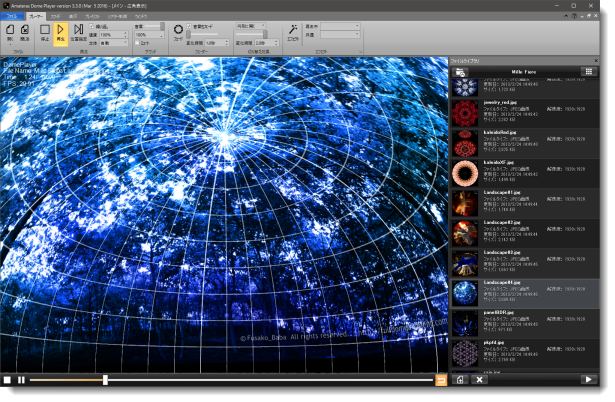The height and width of the screenshot is (402, 615).
Task: Toggle the fade volume too checkbox
Action: (x=189, y=26)
